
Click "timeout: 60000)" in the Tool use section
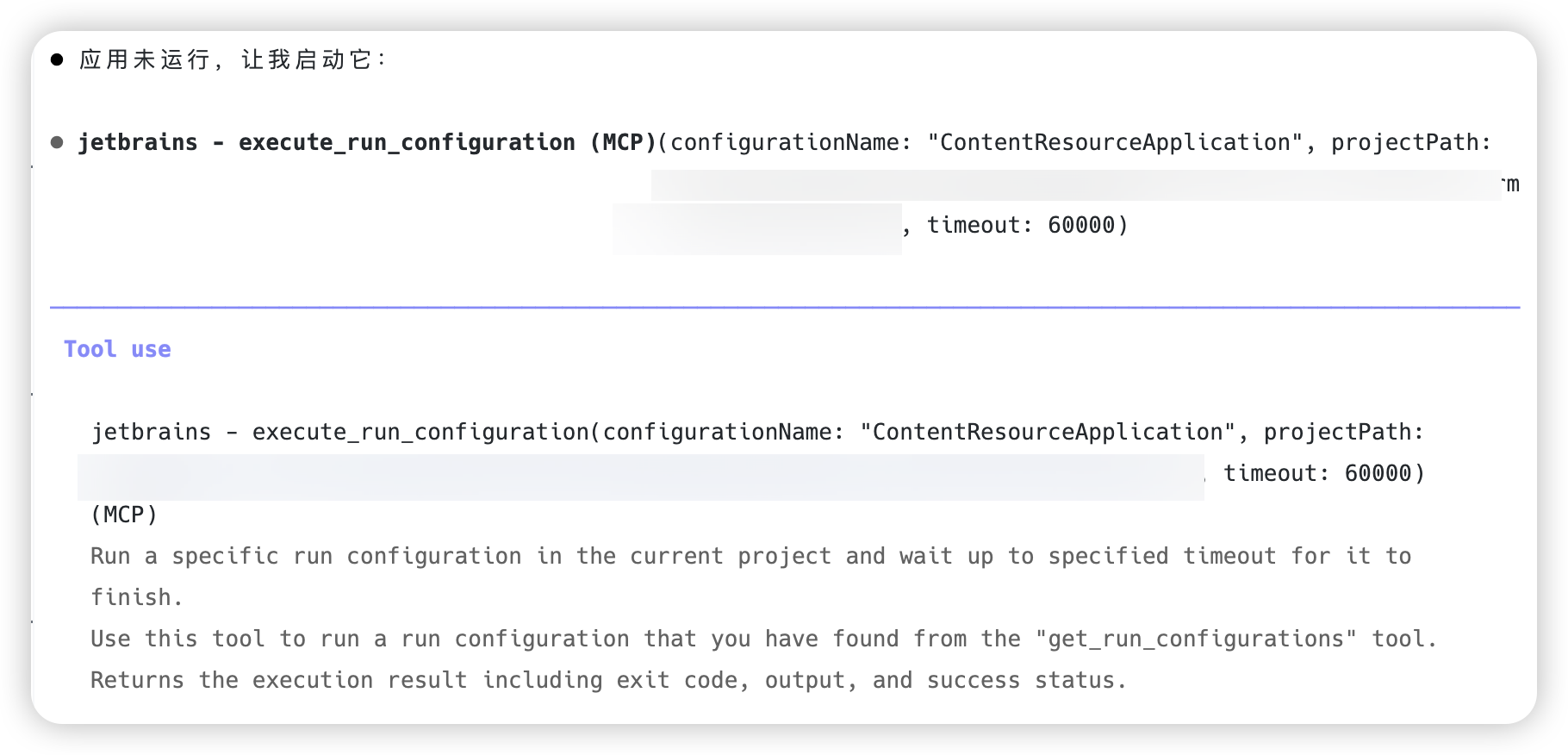tap(1324, 473)
